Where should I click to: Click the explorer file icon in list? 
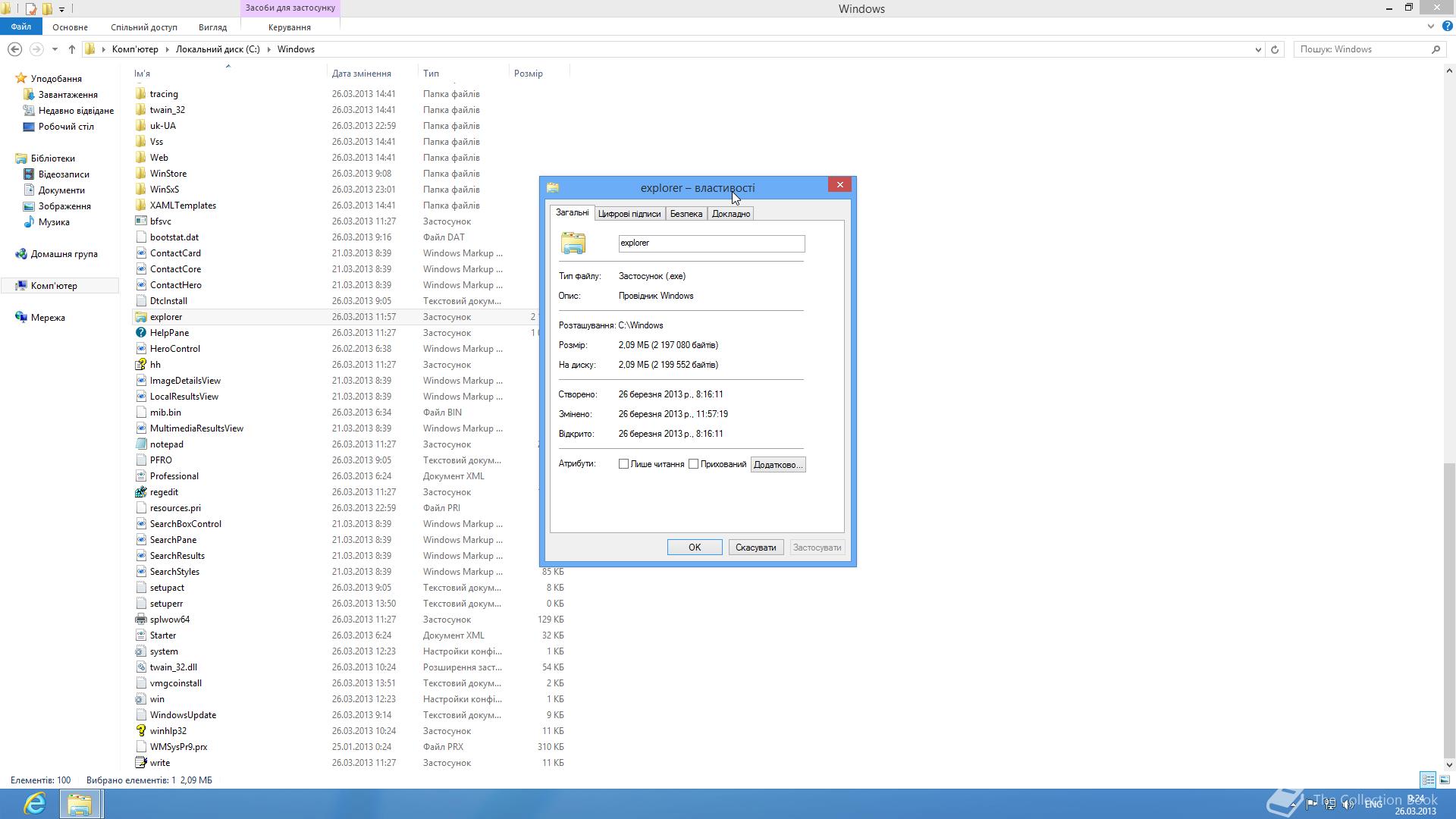140,317
